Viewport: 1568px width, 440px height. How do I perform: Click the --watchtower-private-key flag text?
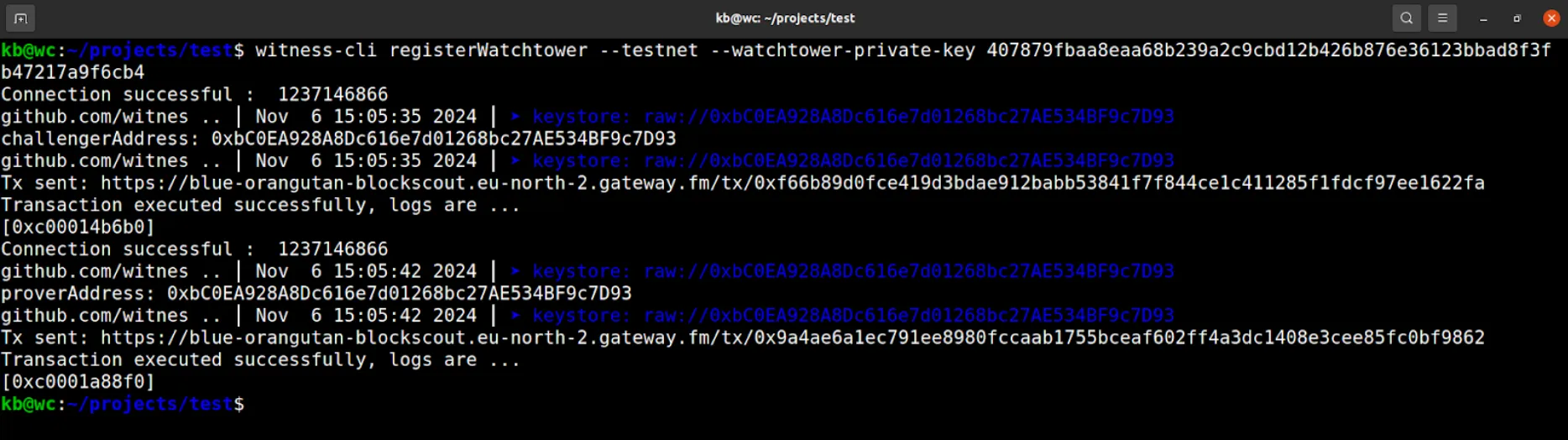click(x=842, y=50)
